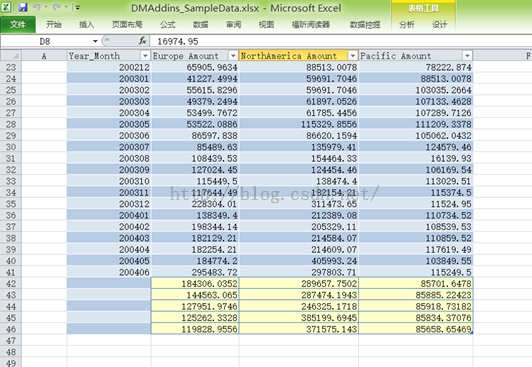Select cell with 214584.07
This screenshot has width=532, height=367.
tap(299, 238)
